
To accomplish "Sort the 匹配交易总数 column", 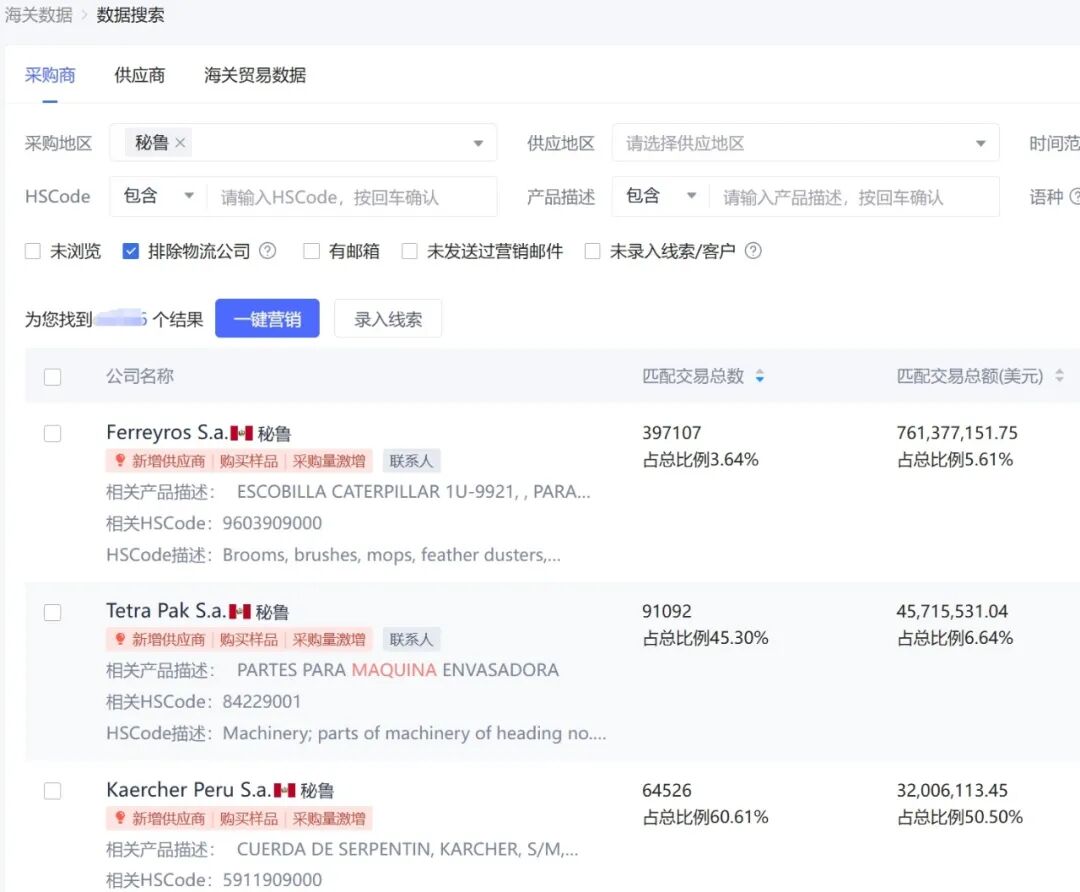I will 760,375.
